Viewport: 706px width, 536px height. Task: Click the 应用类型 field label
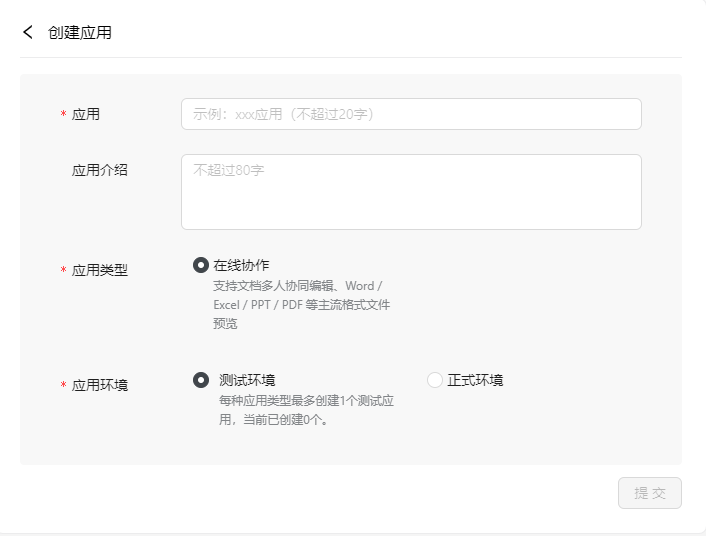point(100,270)
